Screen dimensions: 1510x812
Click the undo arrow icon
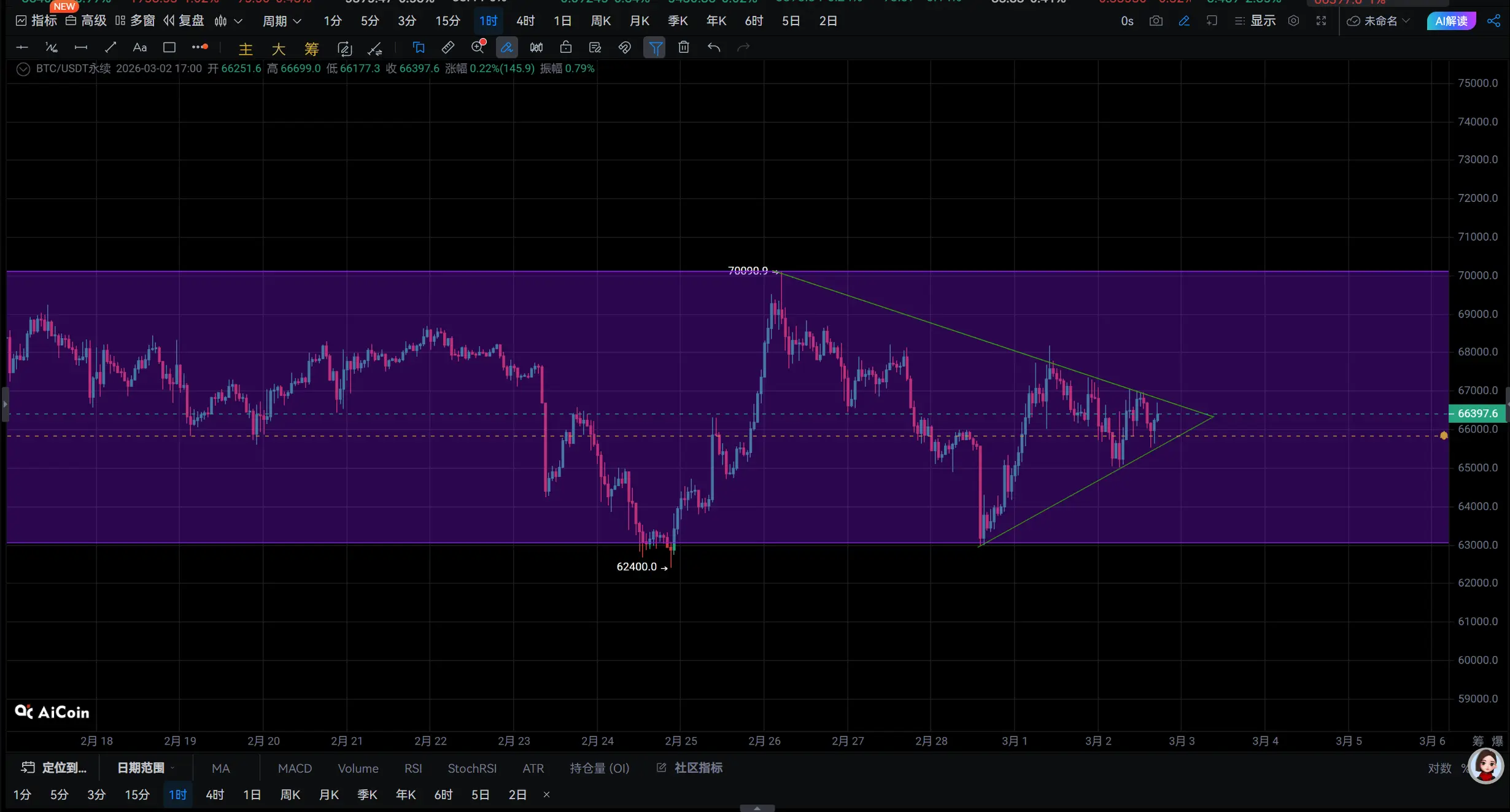pyautogui.click(x=713, y=47)
